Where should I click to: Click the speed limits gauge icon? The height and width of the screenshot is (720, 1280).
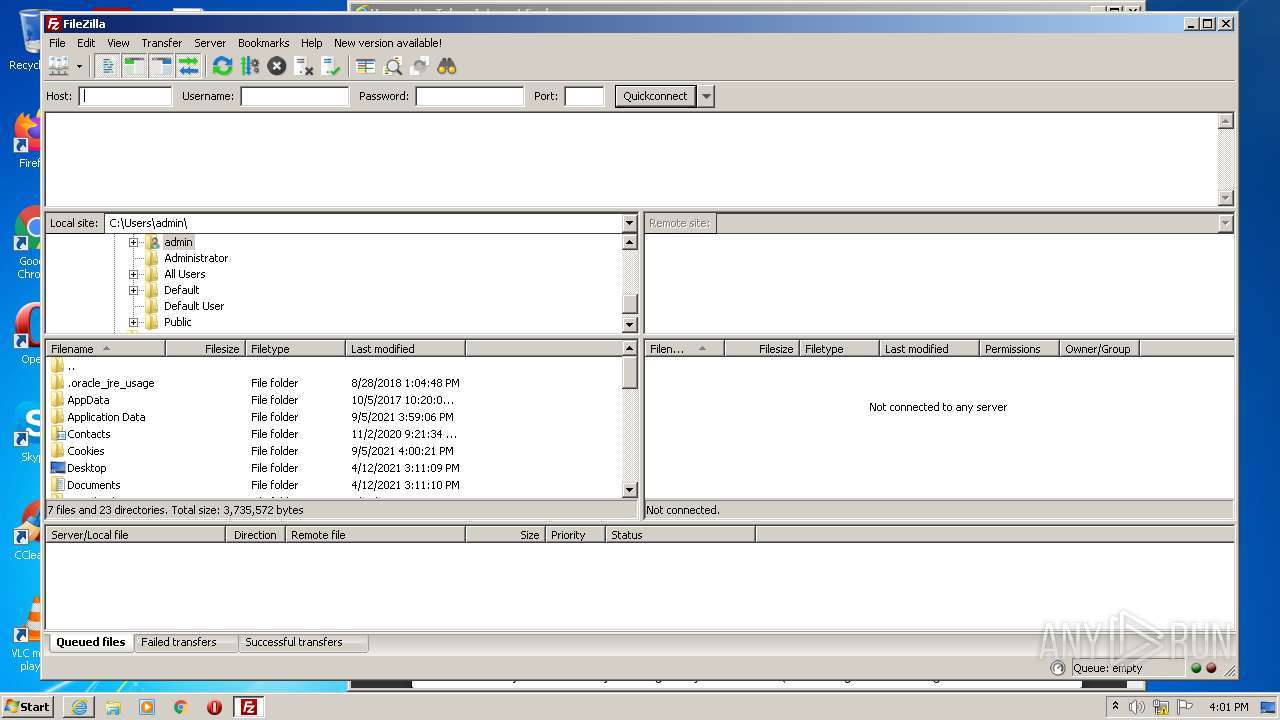pos(1058,668)
